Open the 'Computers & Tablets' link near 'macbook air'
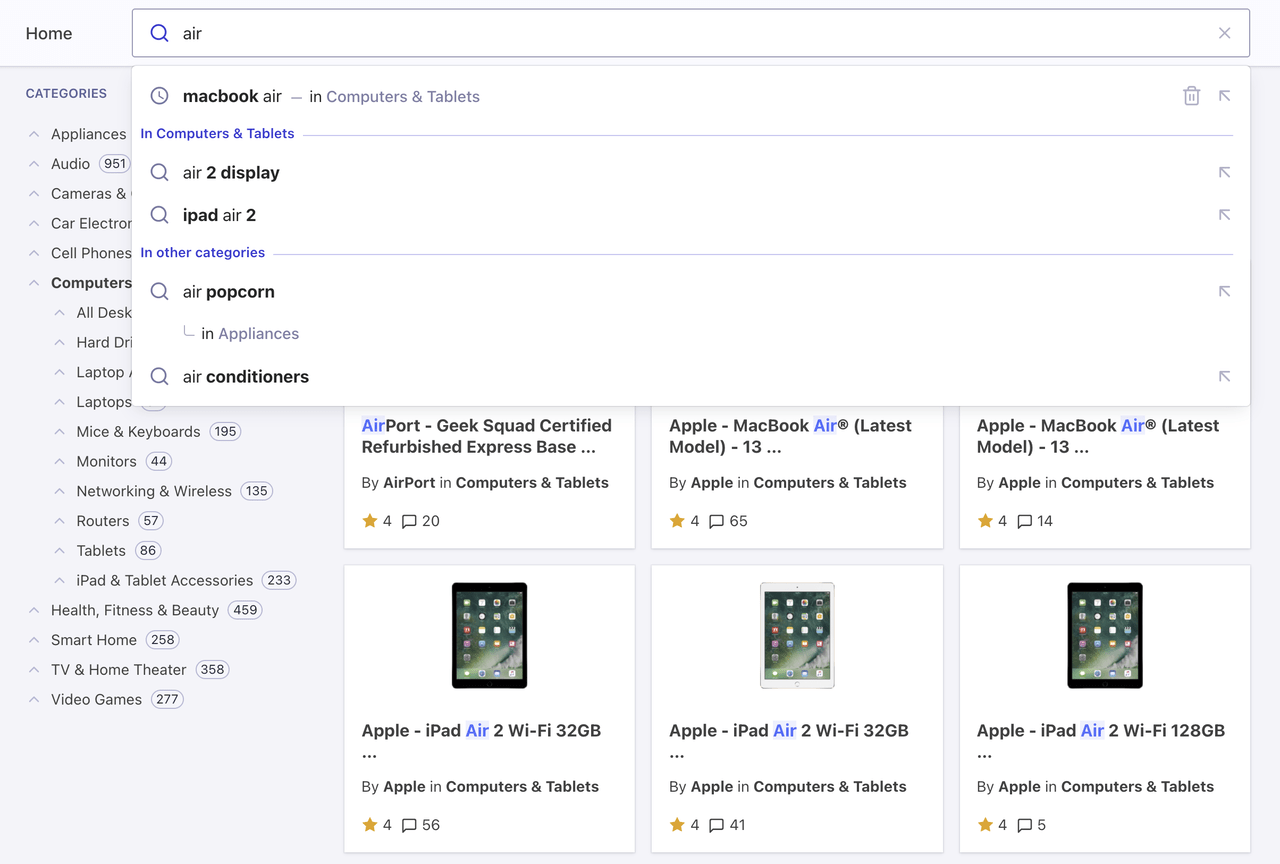Screen dimensions: 1280x864 point(403,96)
